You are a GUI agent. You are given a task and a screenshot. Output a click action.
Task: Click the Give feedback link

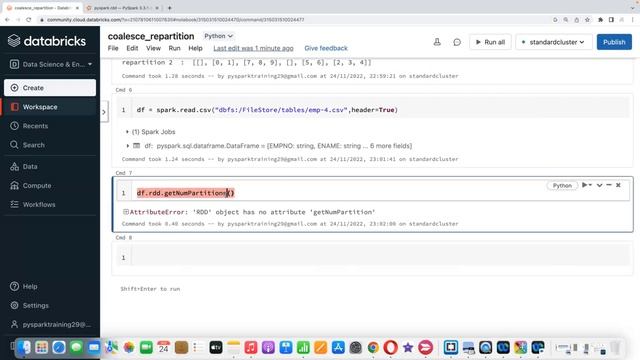(326, 48)
